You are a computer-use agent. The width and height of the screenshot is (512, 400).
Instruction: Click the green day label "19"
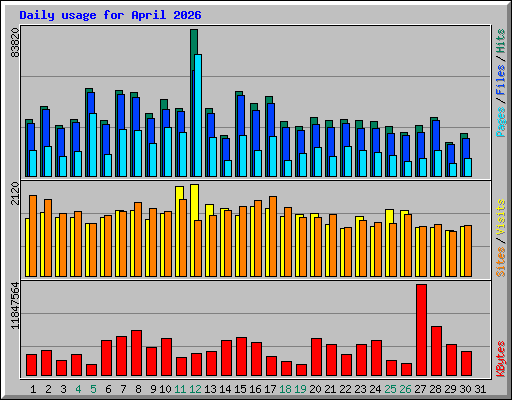[x=300, y=389]
